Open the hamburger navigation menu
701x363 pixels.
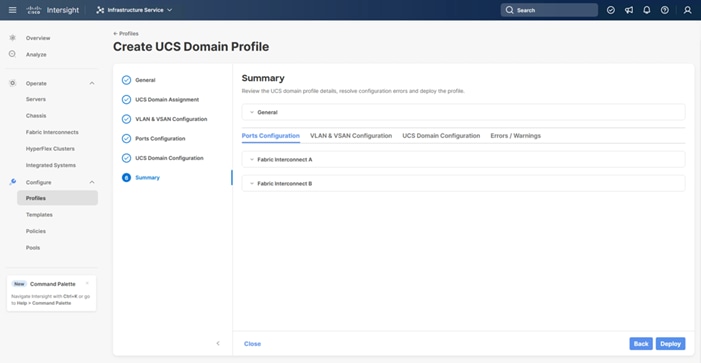point(13,10)
